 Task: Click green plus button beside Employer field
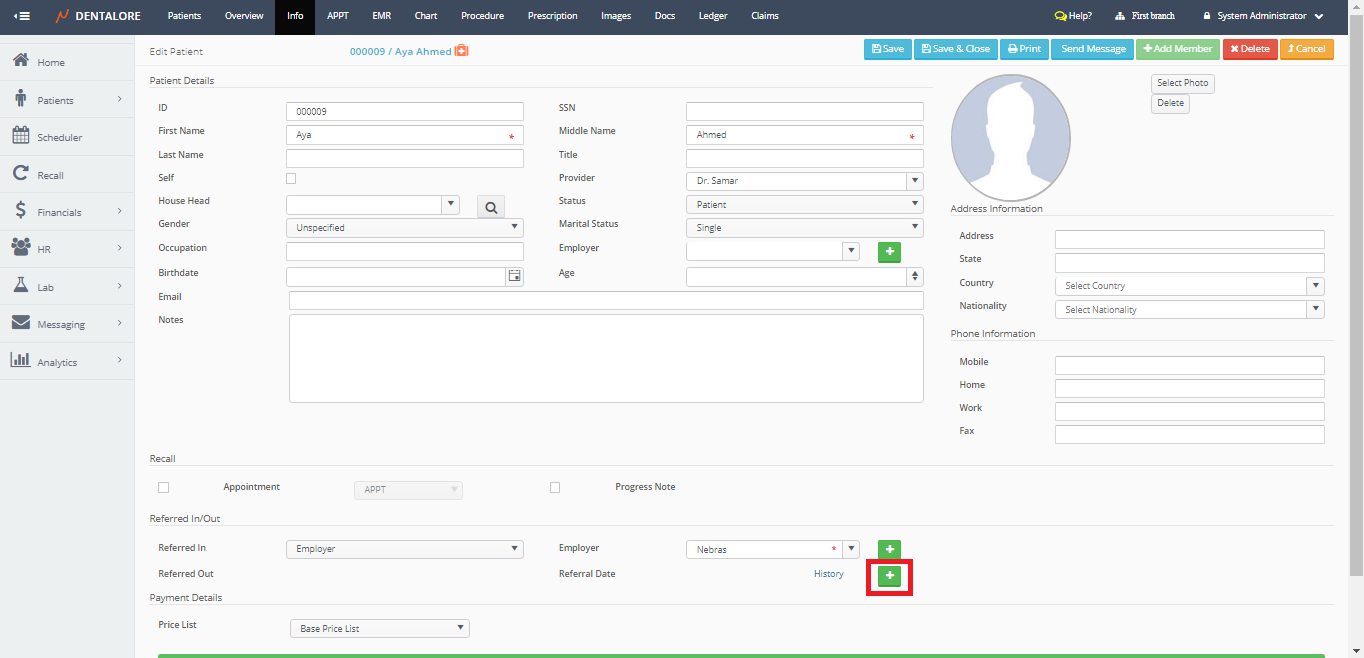[x=889, y=252]
